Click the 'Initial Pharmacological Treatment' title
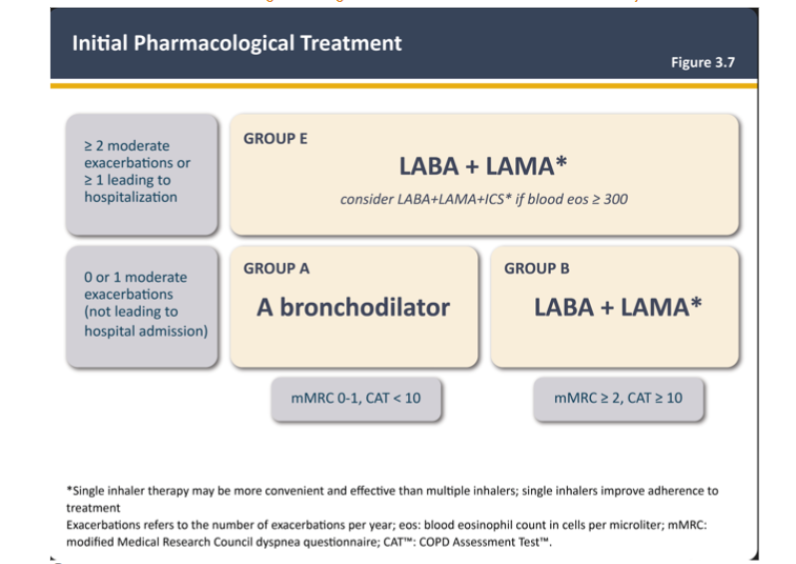 point(237,43)
